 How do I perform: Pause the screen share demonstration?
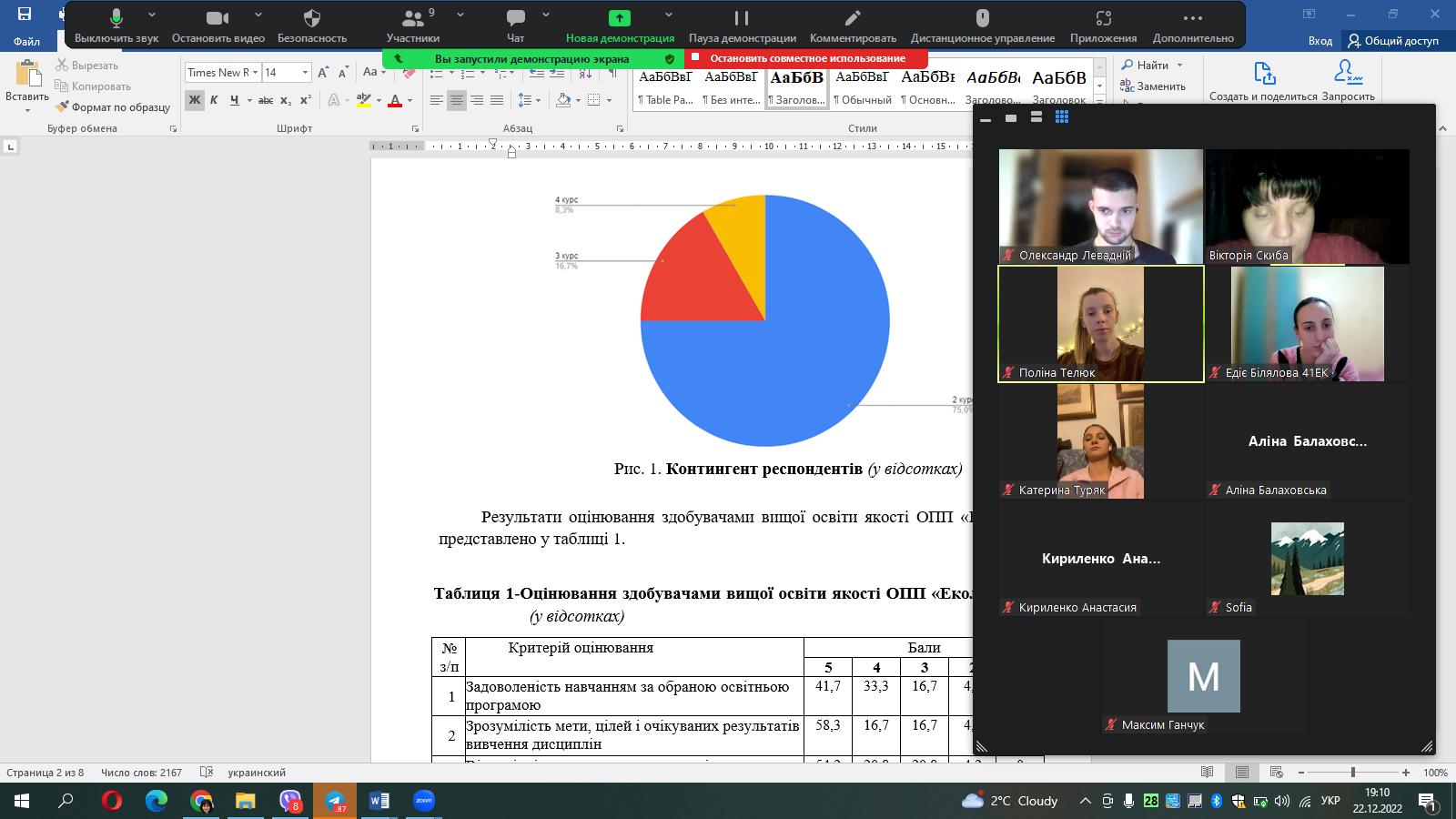742,19
